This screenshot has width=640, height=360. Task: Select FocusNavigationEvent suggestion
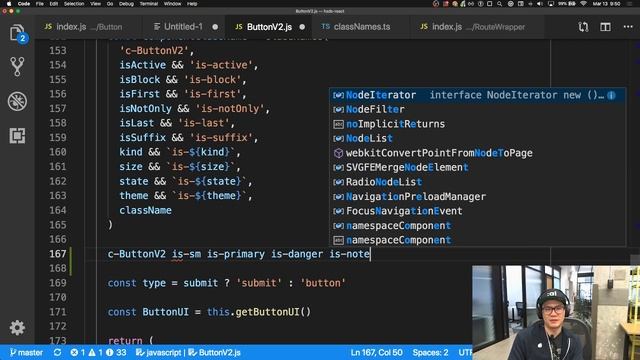pos(478,211)
